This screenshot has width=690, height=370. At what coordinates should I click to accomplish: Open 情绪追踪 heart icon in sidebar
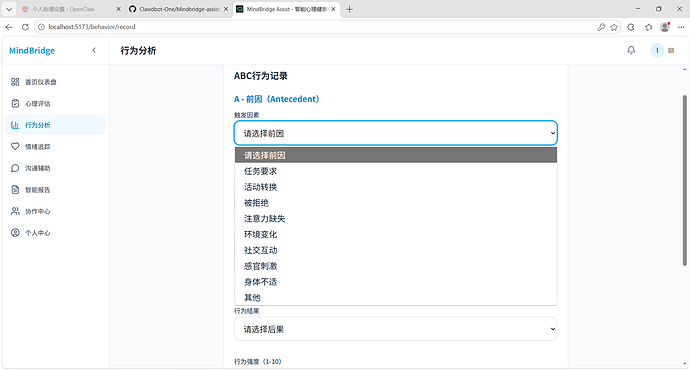(15, 147)
